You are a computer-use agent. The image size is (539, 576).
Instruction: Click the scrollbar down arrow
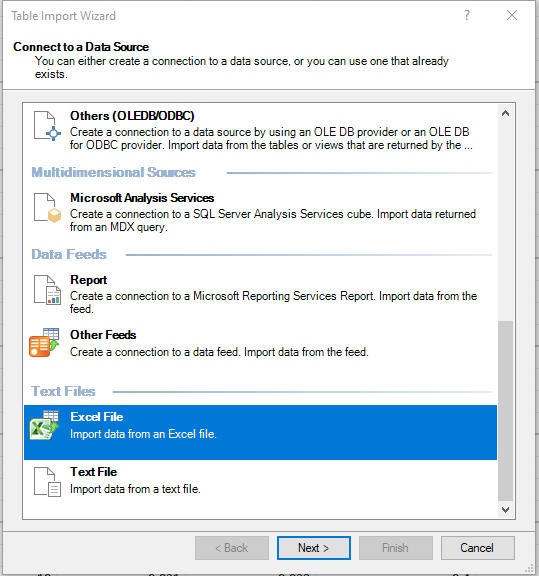(506, 510)
